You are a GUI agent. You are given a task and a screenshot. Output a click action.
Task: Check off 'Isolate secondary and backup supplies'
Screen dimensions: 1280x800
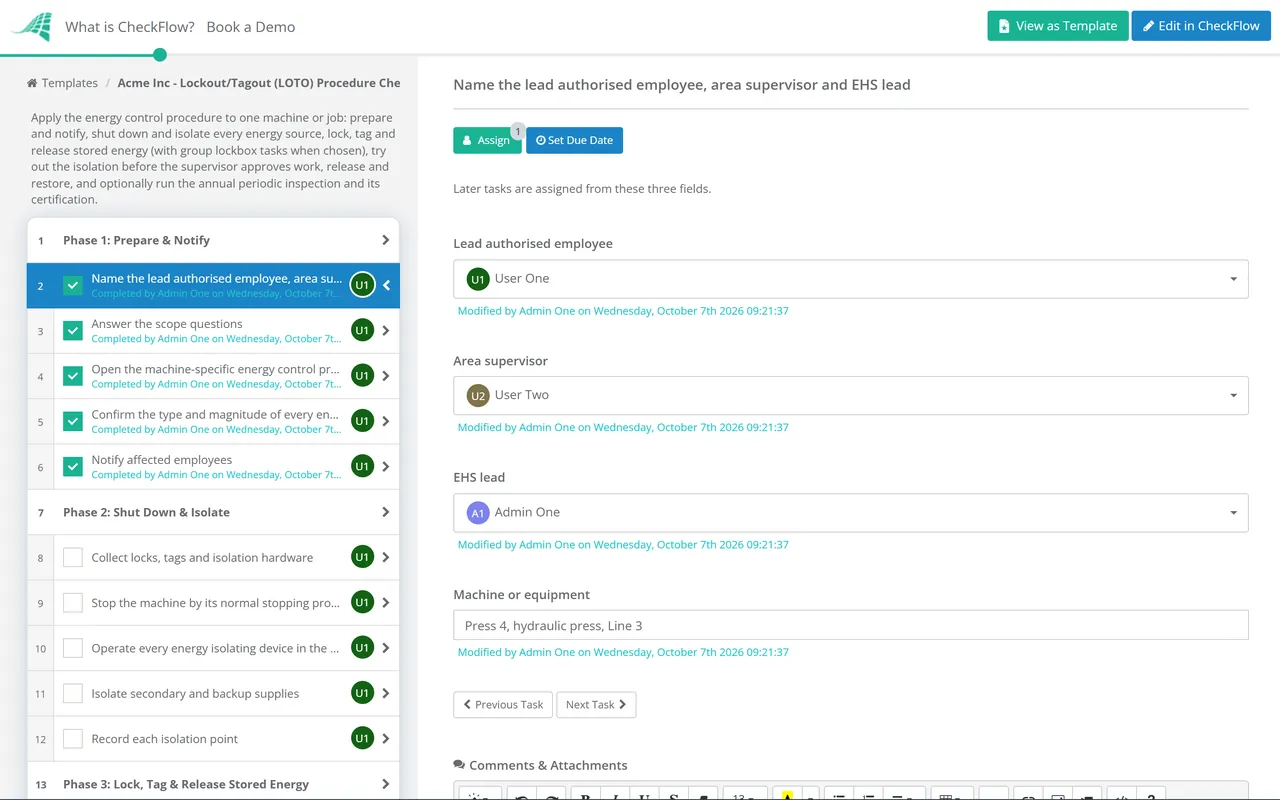(73, 694)
